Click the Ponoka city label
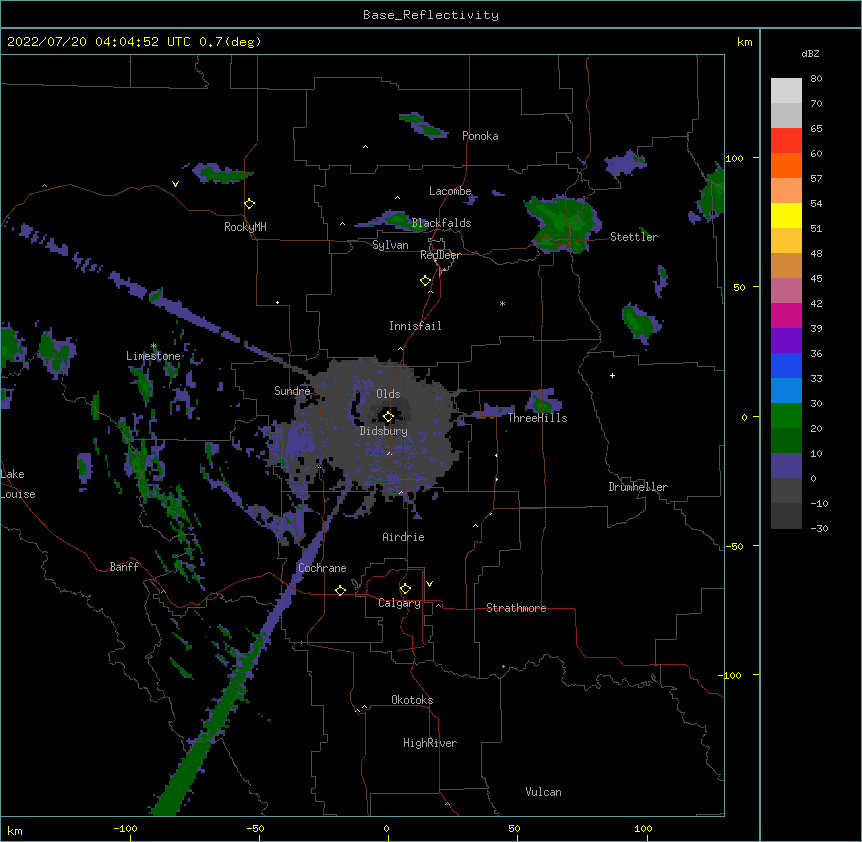 (480, 136)
